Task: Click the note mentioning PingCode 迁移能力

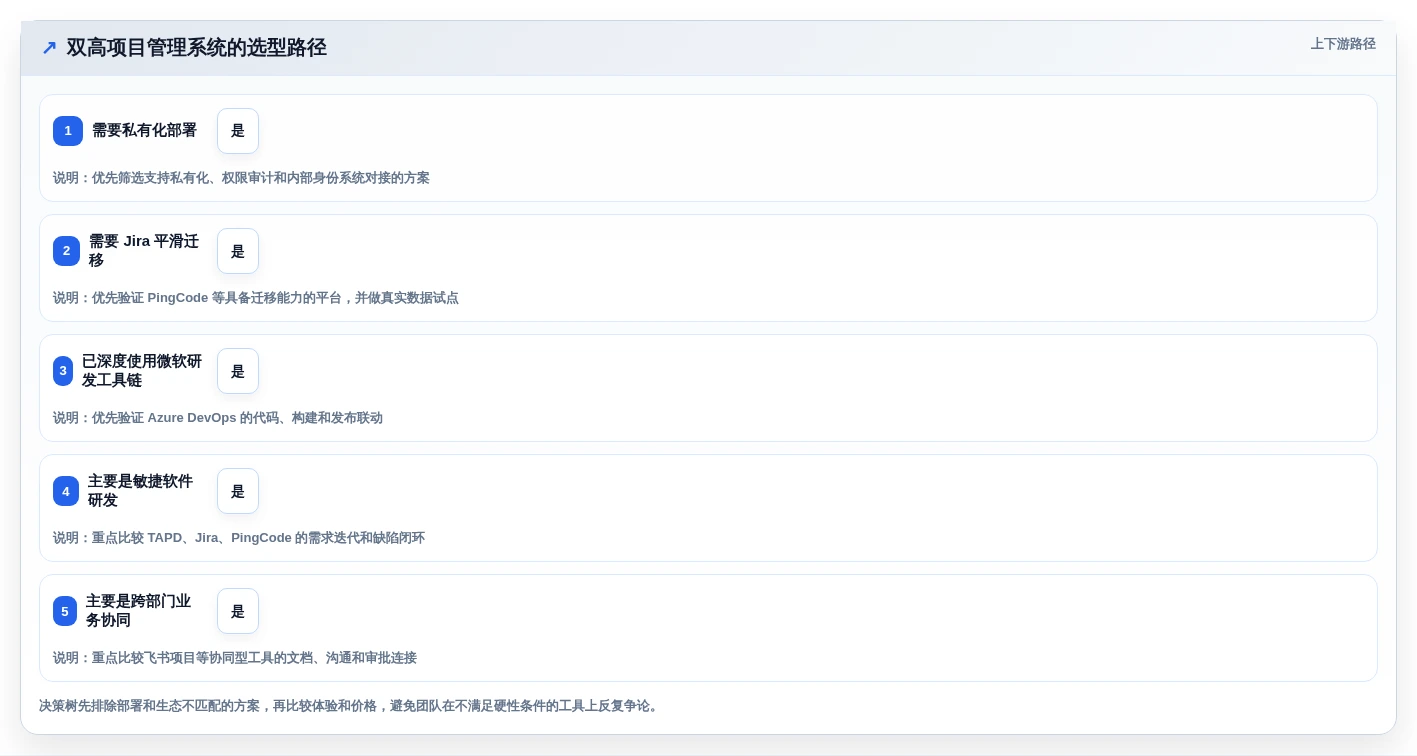Action: tap(256, 298)
